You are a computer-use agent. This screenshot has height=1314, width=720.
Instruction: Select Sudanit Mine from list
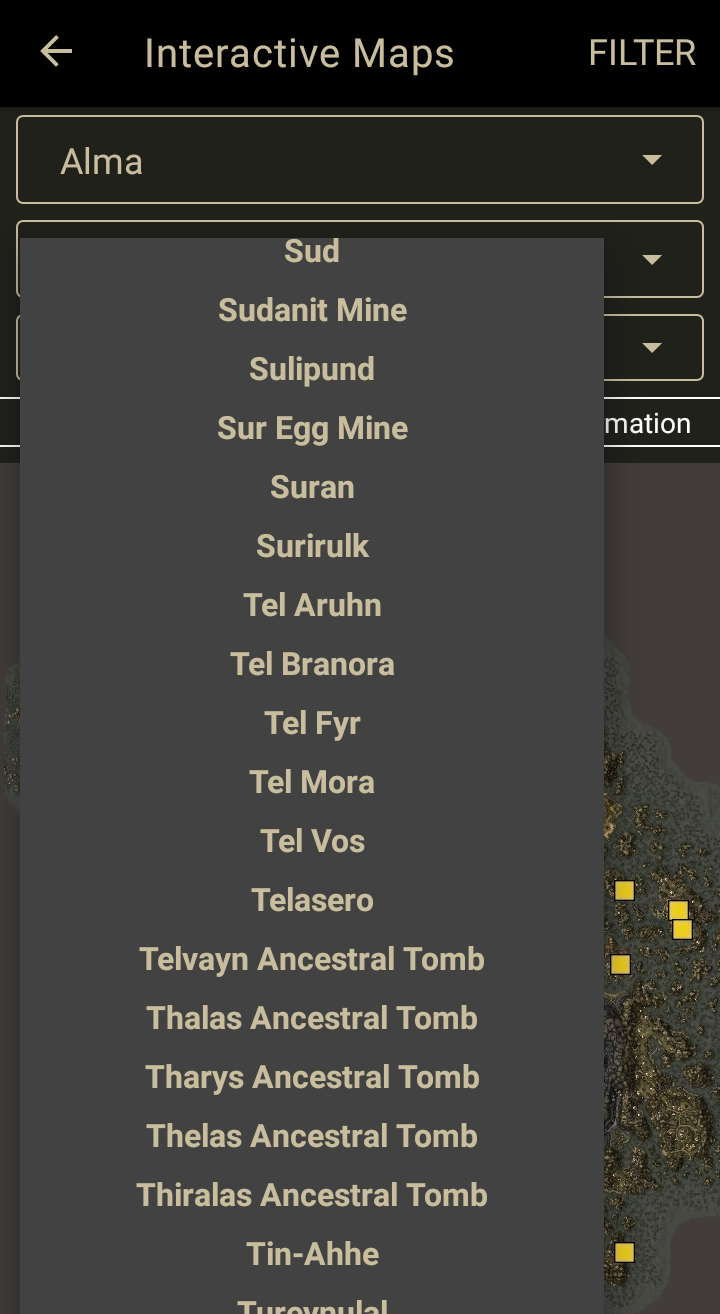[312, 310]
